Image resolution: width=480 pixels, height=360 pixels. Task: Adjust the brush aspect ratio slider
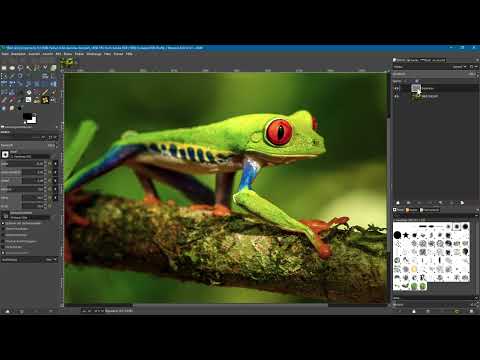22,172
